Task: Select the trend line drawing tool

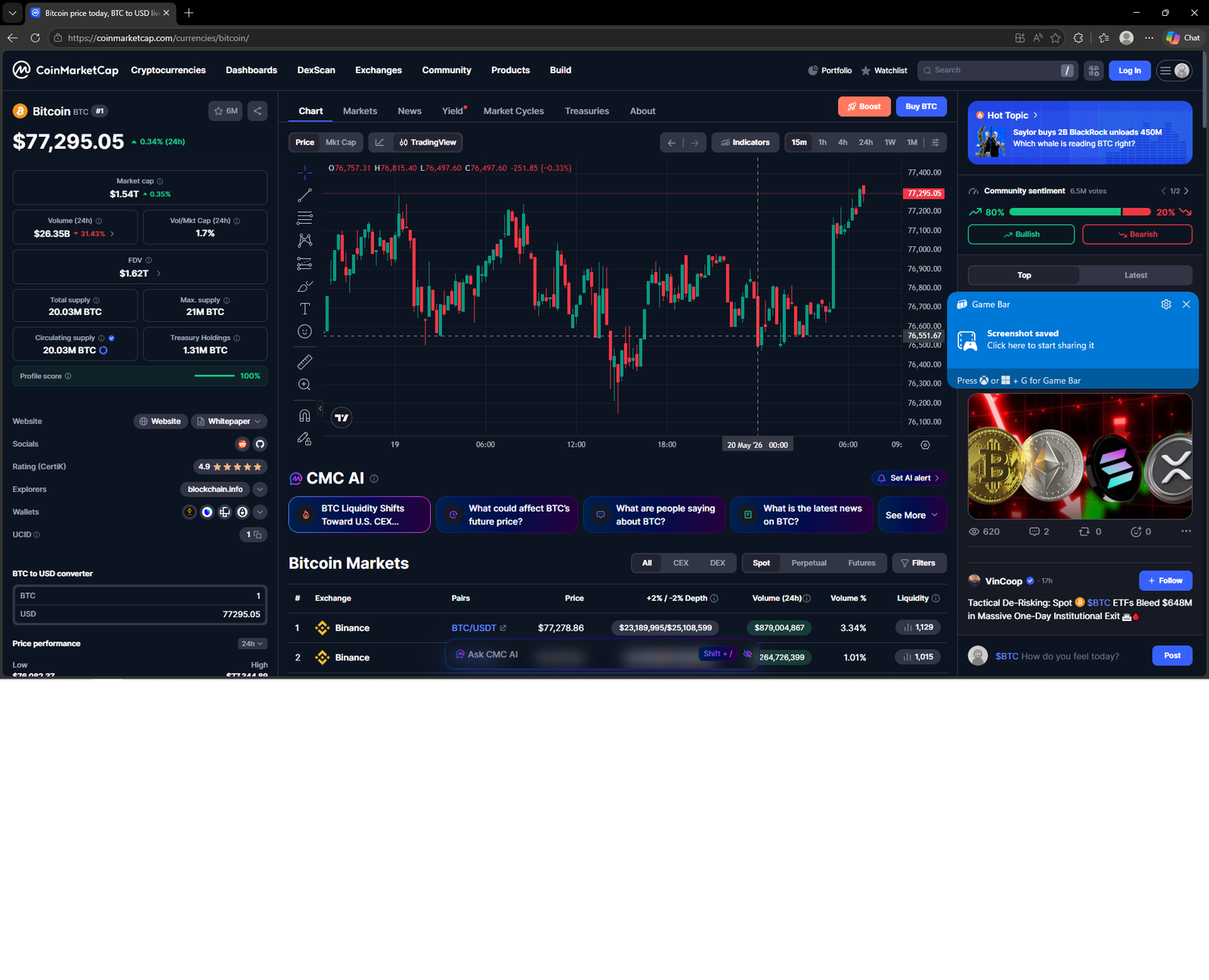Action: (305, 196)
